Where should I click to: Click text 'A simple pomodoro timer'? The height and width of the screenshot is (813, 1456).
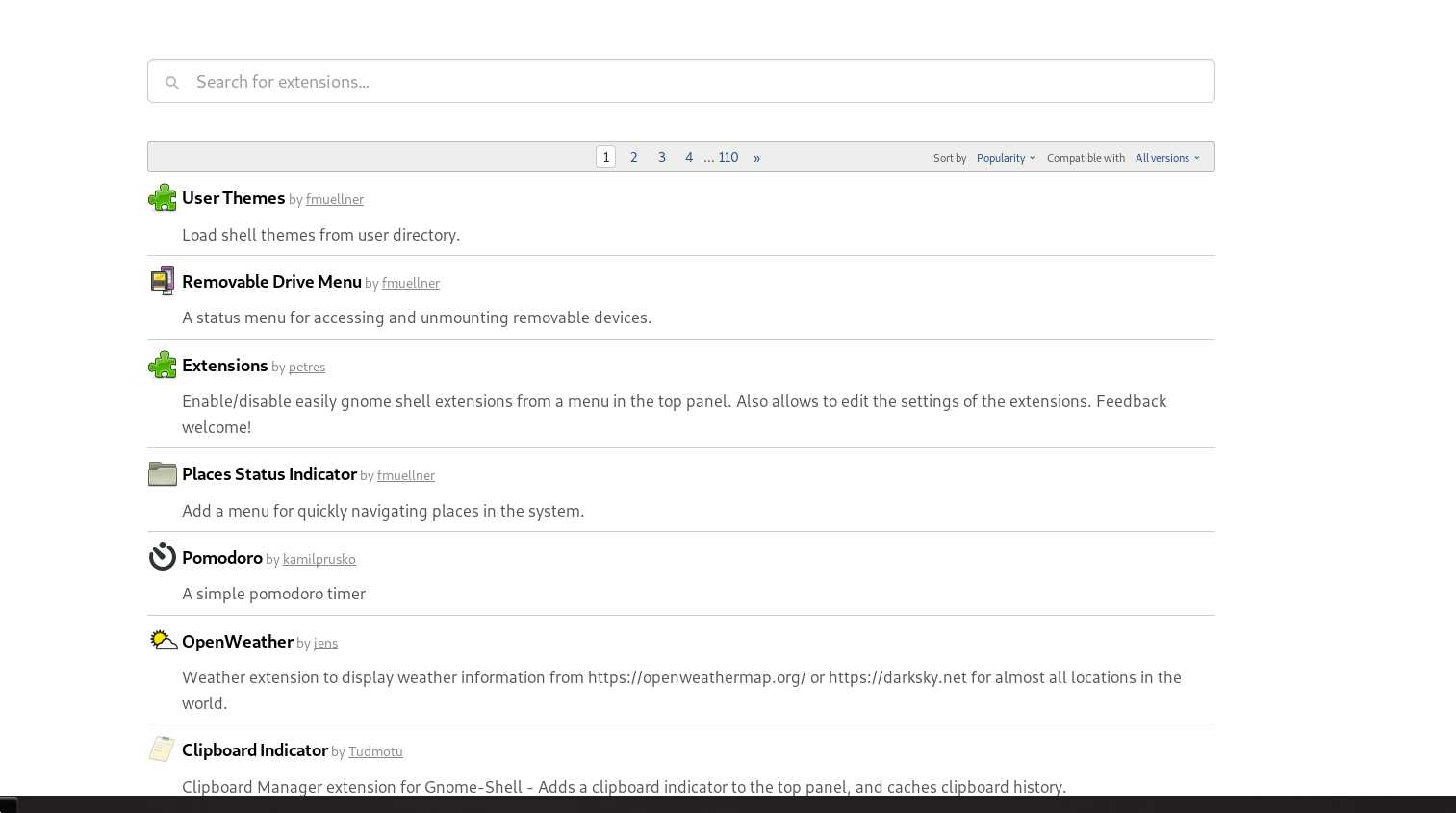[274, 594]
